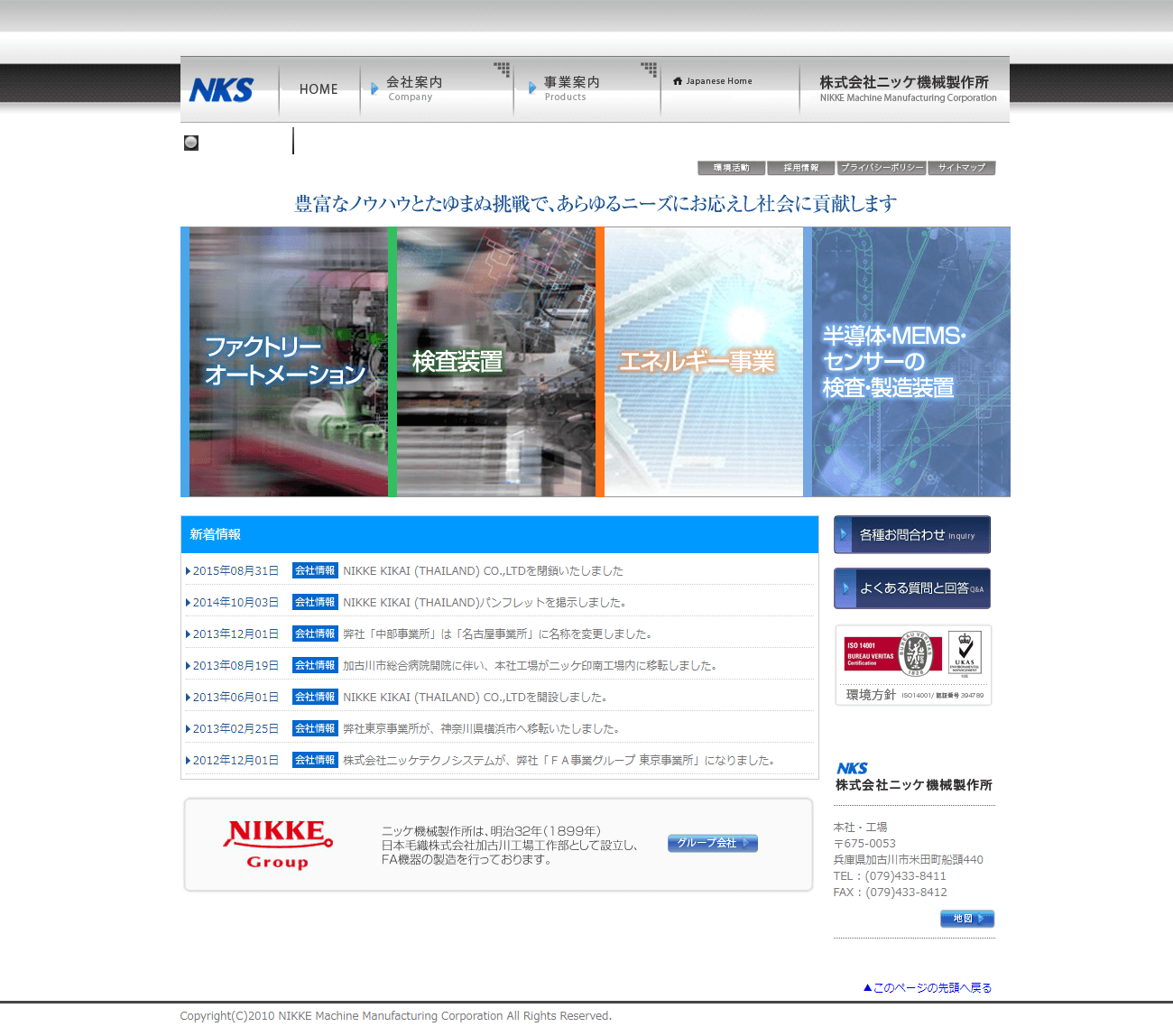Click 会社情報 tag on 2013年02月25日 row
The image size is (1173, 1036).
click(x=315, y=729)
